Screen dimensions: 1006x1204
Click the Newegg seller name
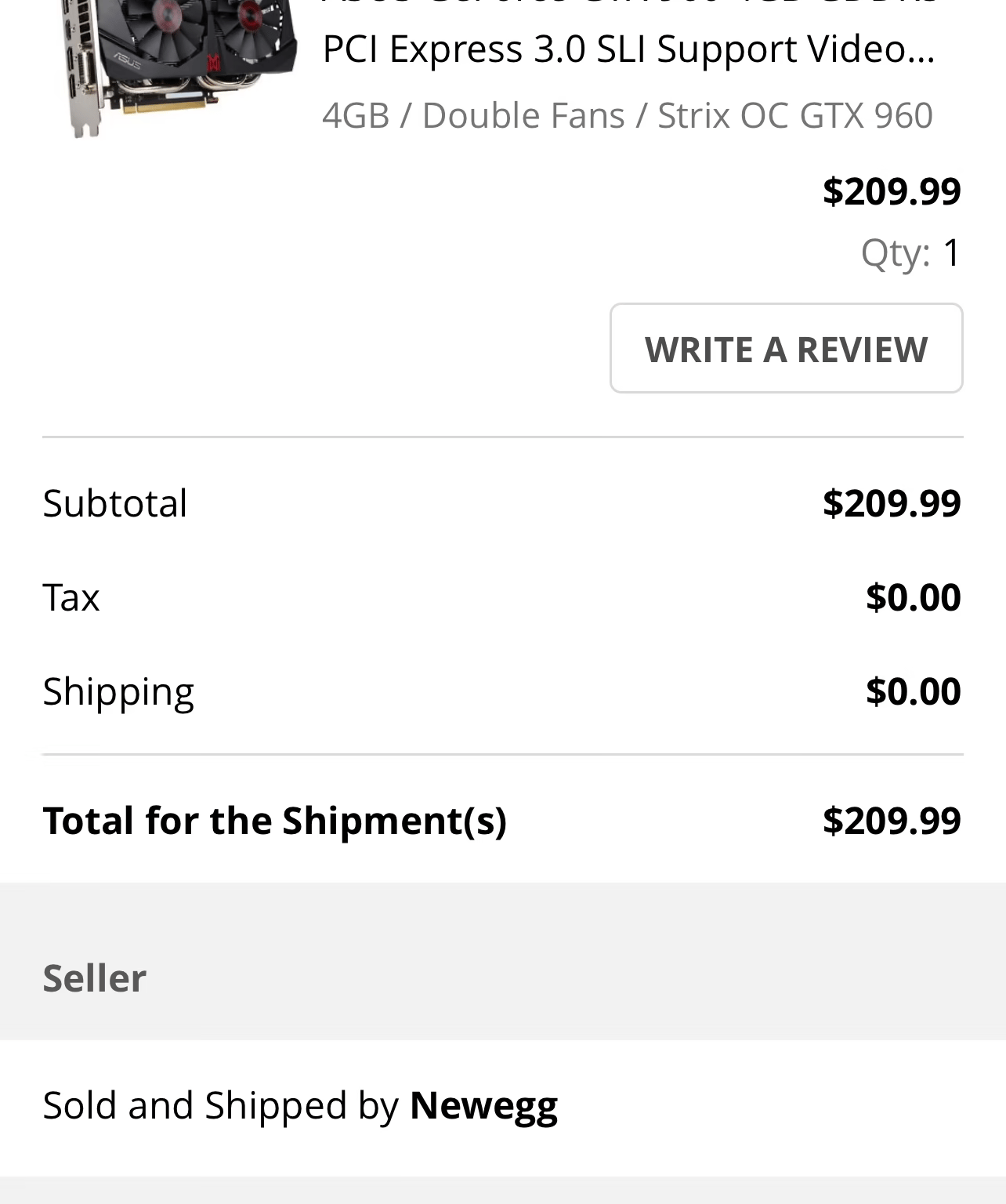click(483, 1105)
